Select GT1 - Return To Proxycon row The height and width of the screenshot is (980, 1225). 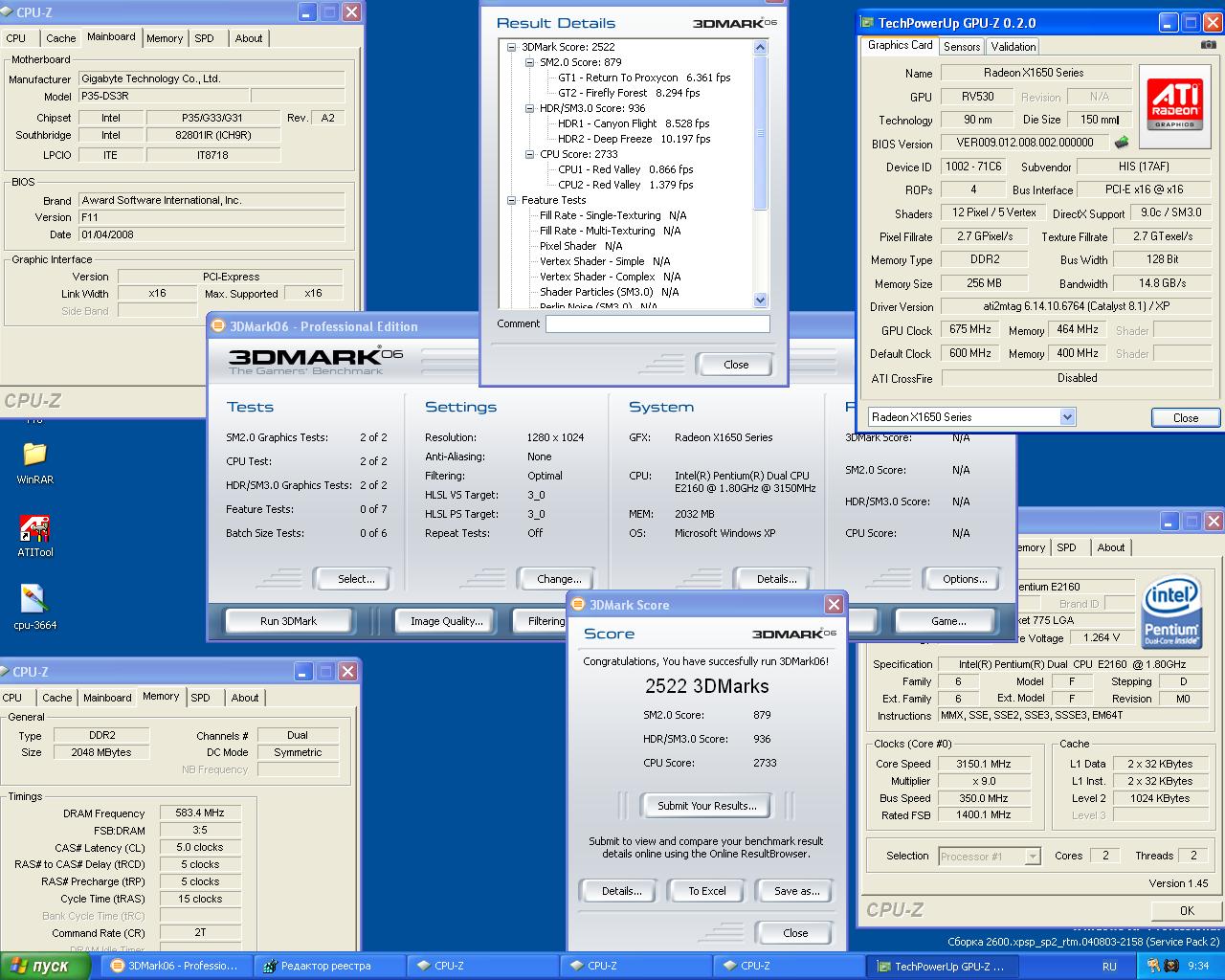pyautogui.click(x=644, y=78)
